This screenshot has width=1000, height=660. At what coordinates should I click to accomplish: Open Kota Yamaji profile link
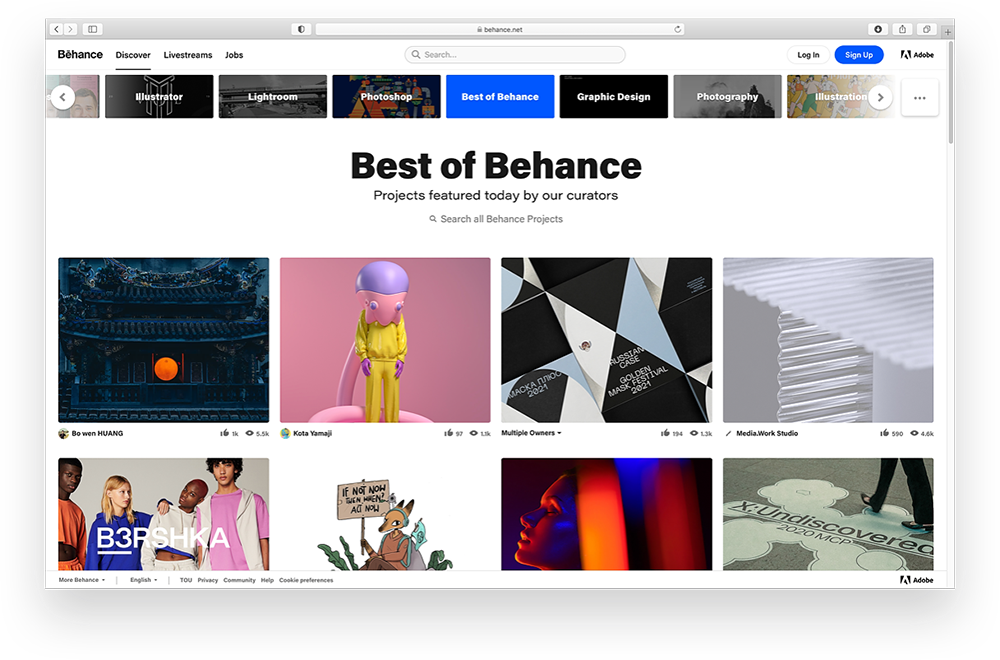312,434
